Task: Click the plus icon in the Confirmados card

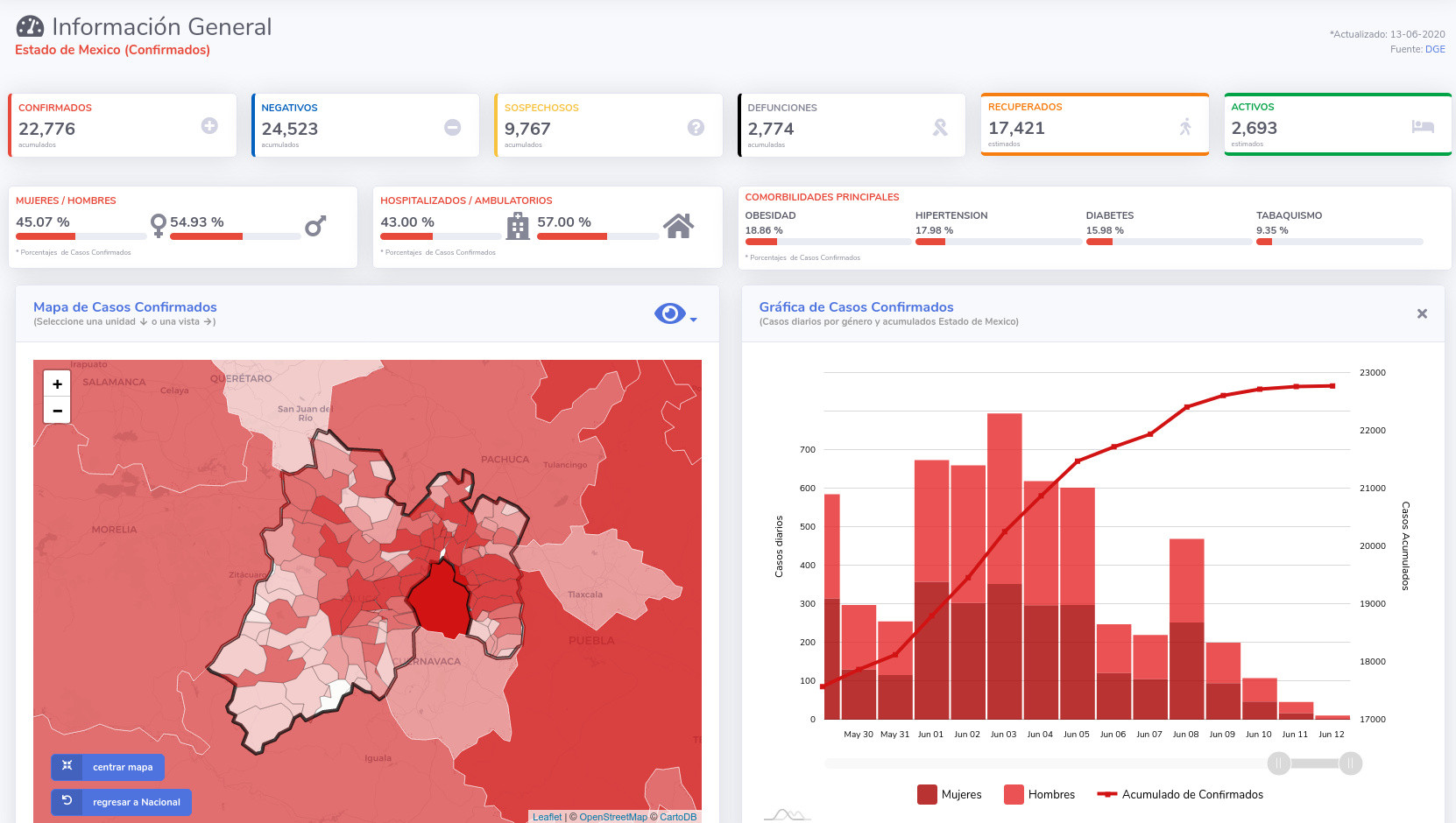Action: [209, 126]
